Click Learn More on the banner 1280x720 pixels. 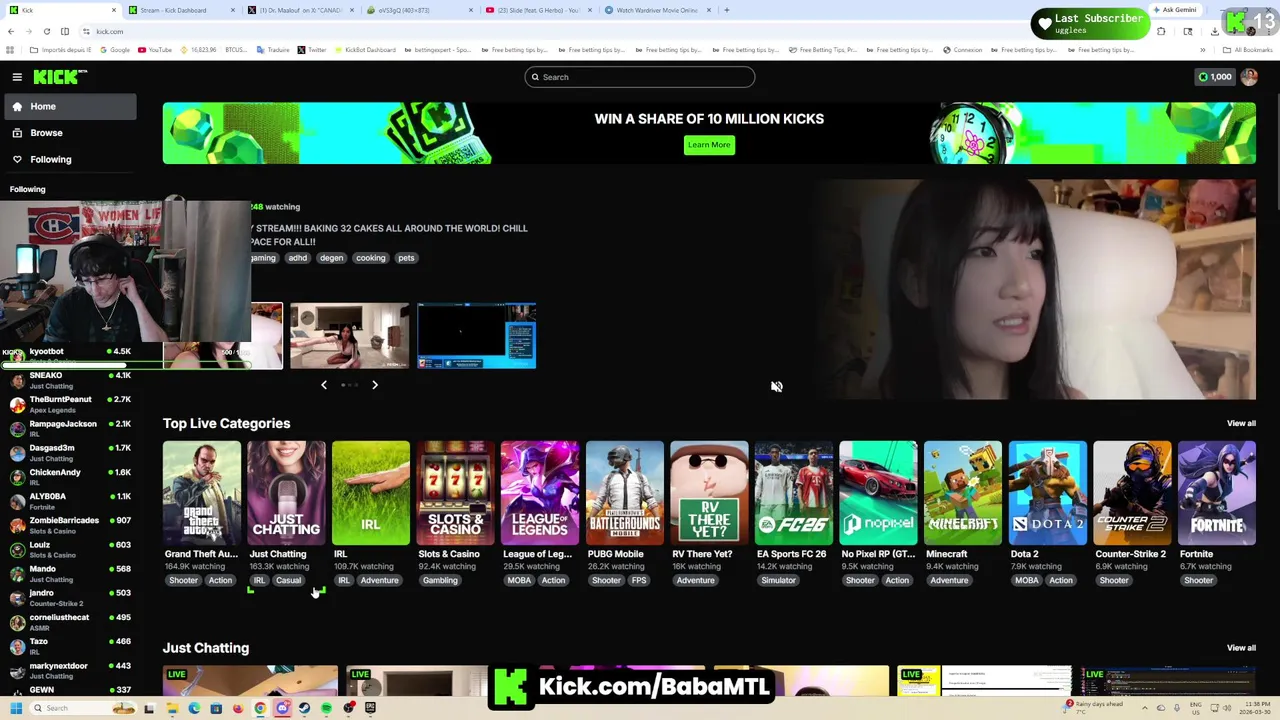click(x=709, y=145)
